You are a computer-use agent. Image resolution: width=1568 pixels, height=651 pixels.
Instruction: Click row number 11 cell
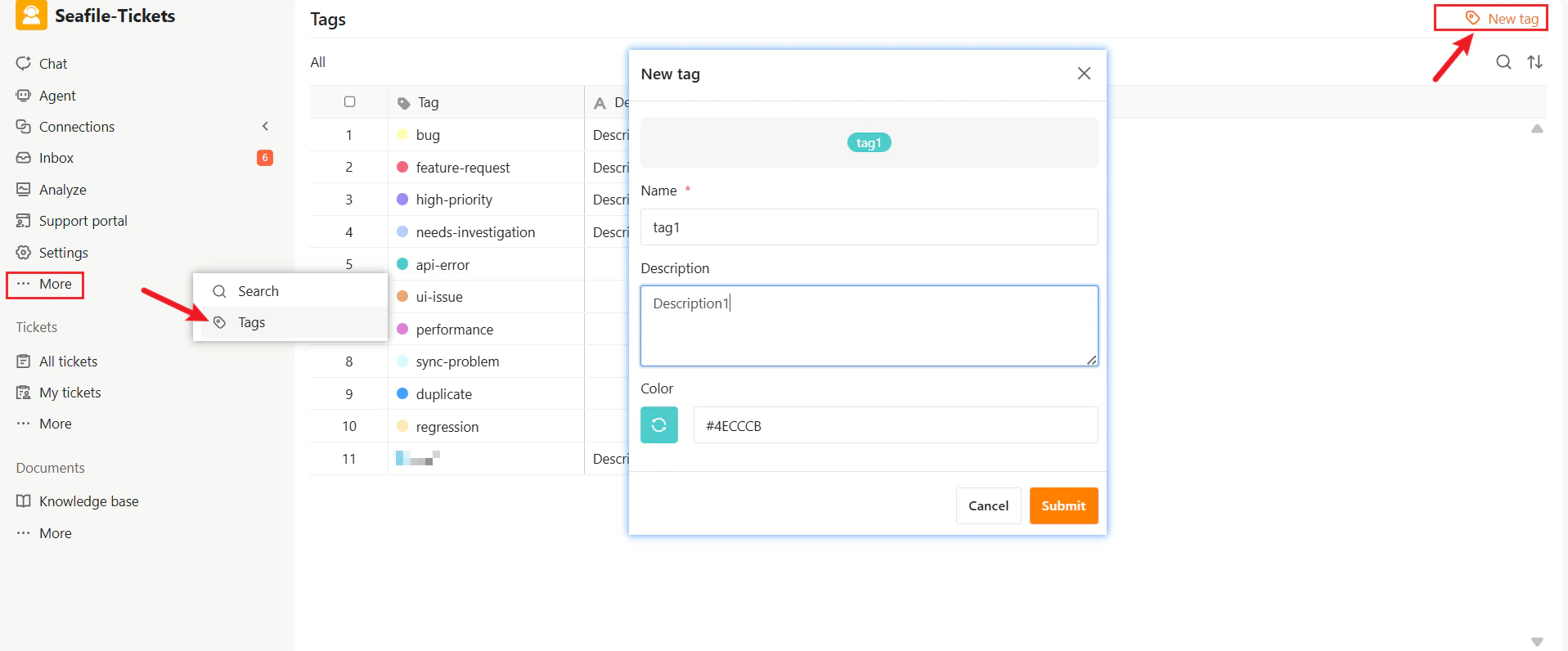coord(349,459)
